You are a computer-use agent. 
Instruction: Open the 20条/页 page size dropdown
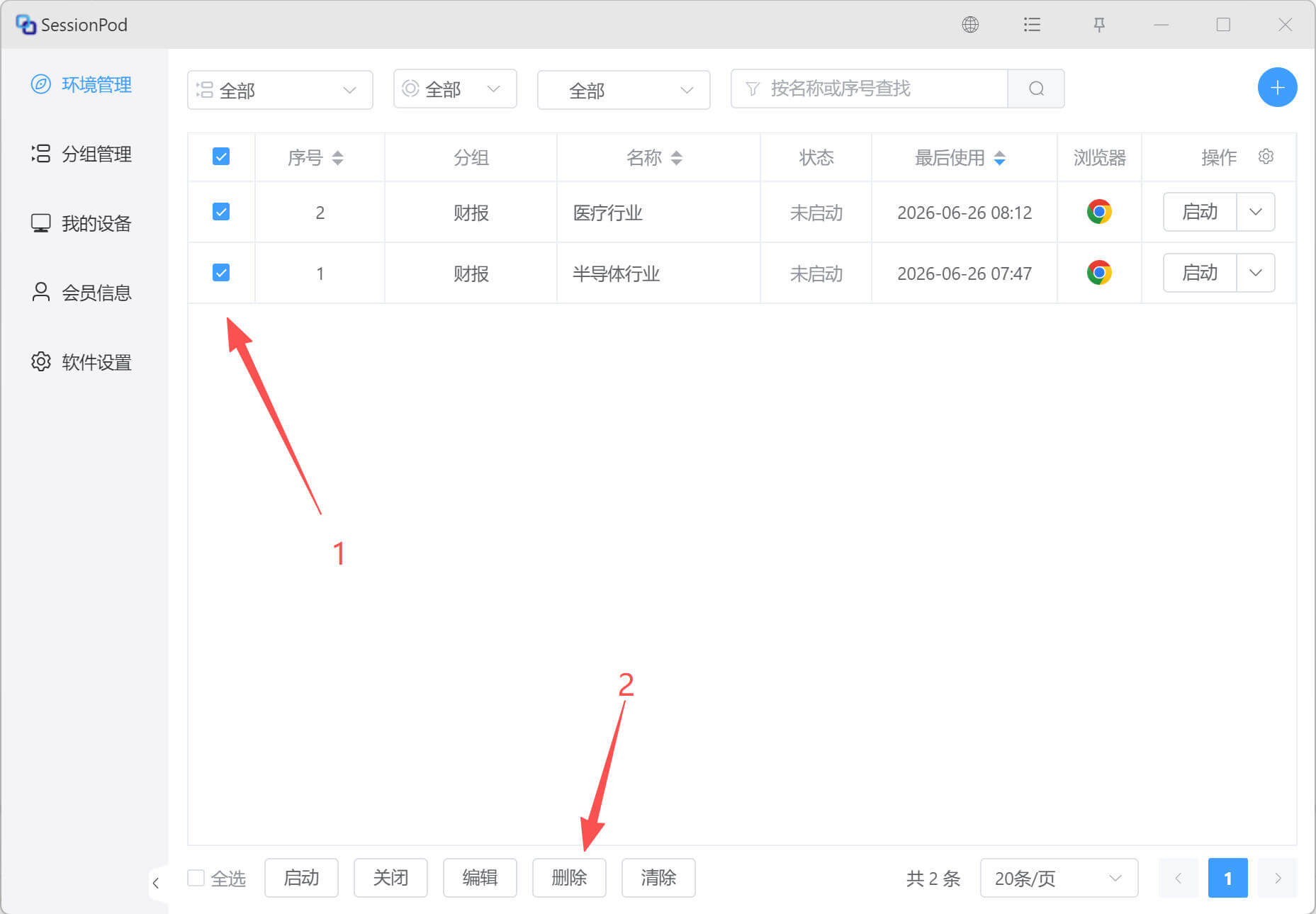(1059, 879)
